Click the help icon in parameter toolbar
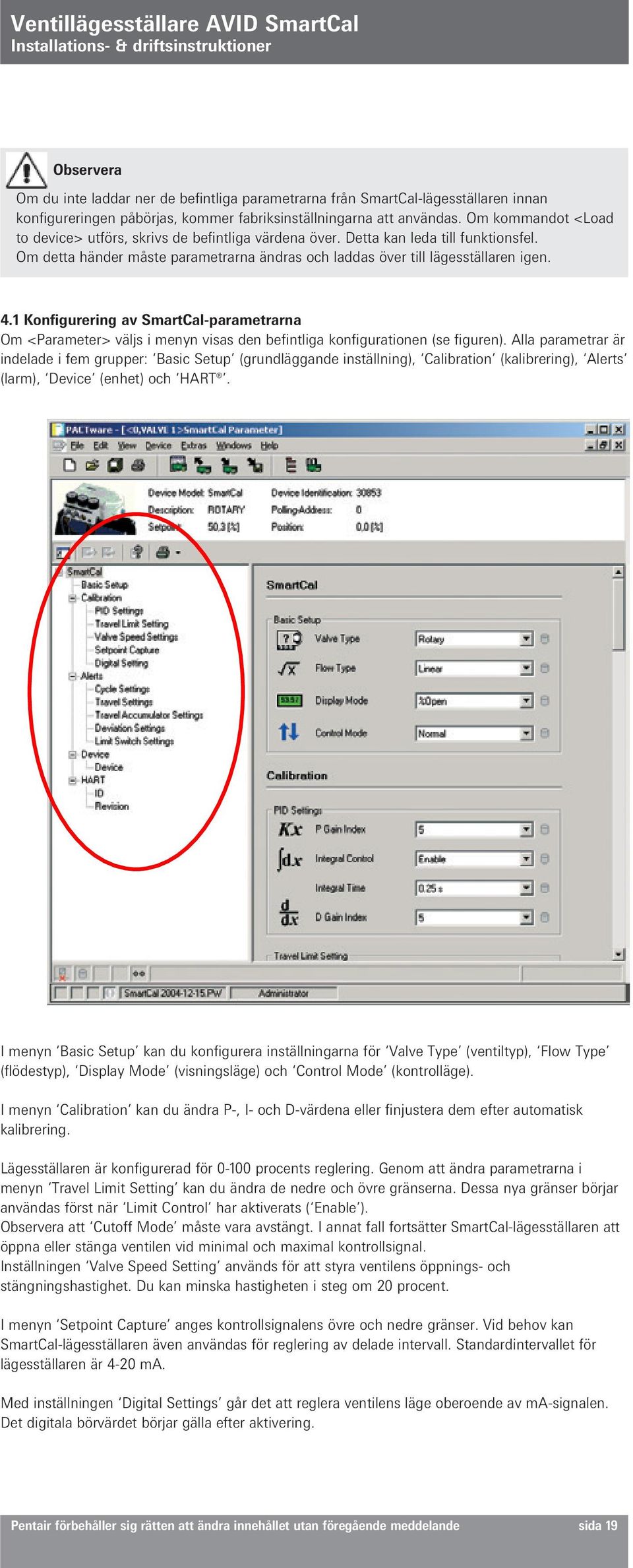Screen dimensions: 633x1568 136,552
